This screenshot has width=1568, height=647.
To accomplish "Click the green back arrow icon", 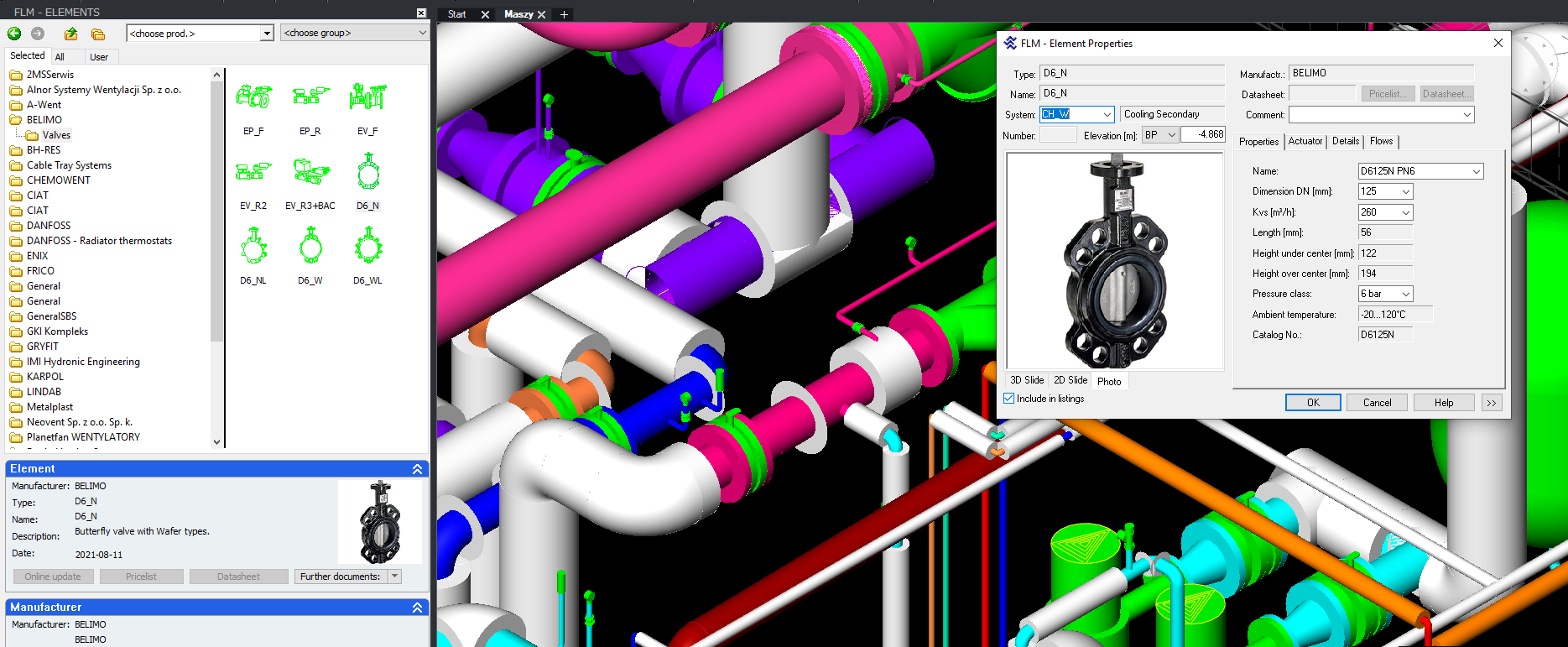I will 14,34.
